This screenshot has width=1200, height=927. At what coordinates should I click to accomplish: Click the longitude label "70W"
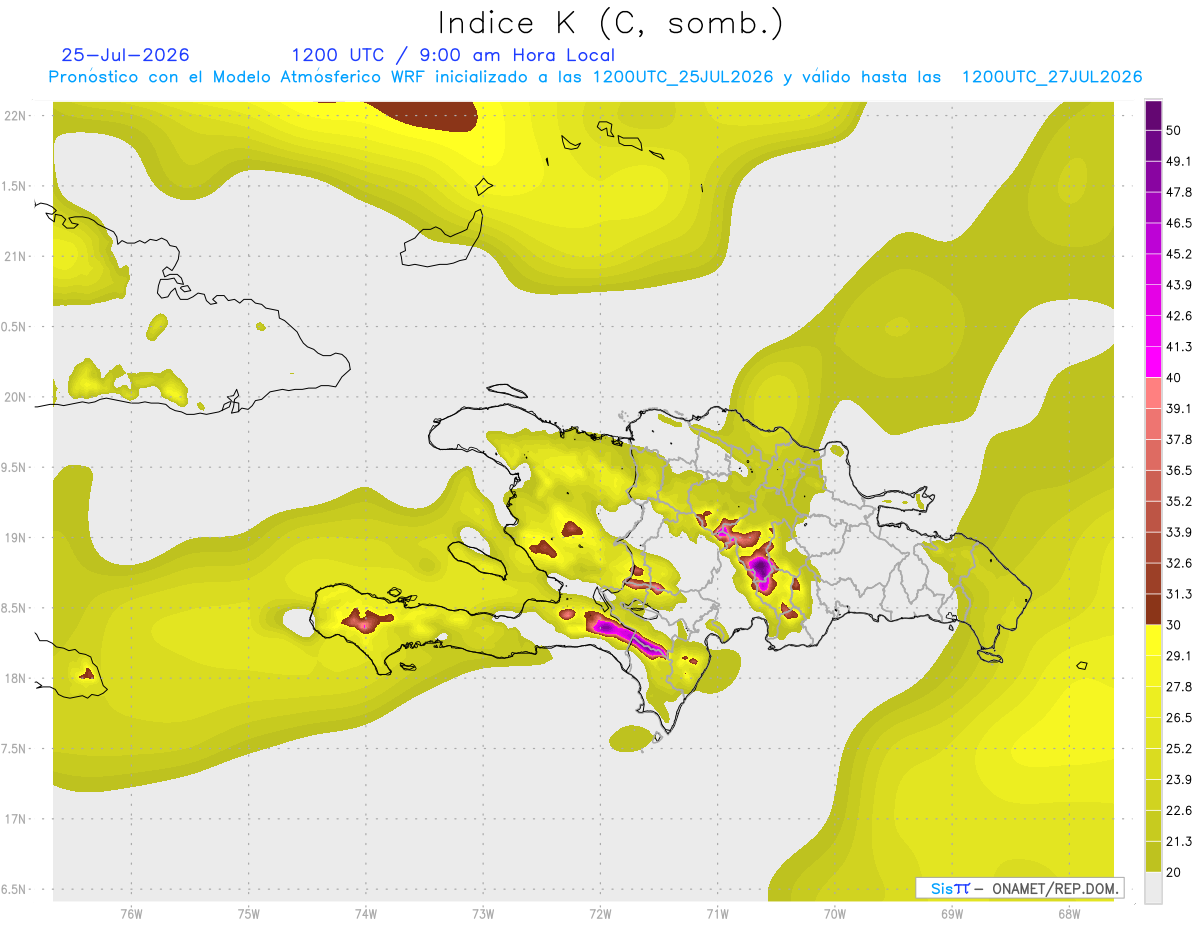coord(835,914)
